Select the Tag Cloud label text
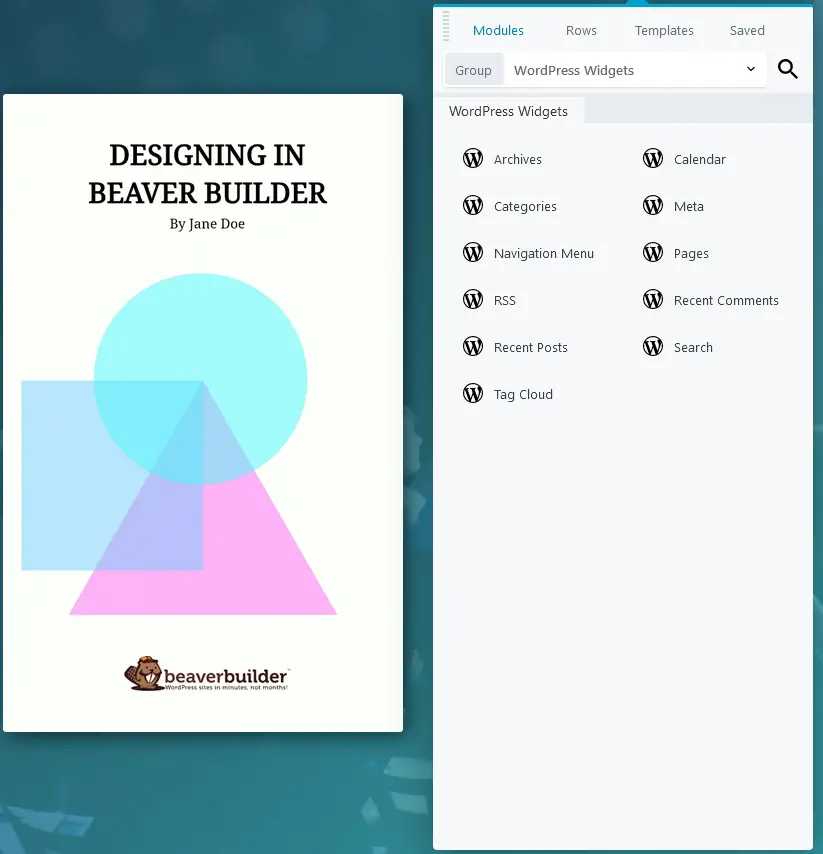This screenshot has width=823, height=854. (x=523, y=394)
